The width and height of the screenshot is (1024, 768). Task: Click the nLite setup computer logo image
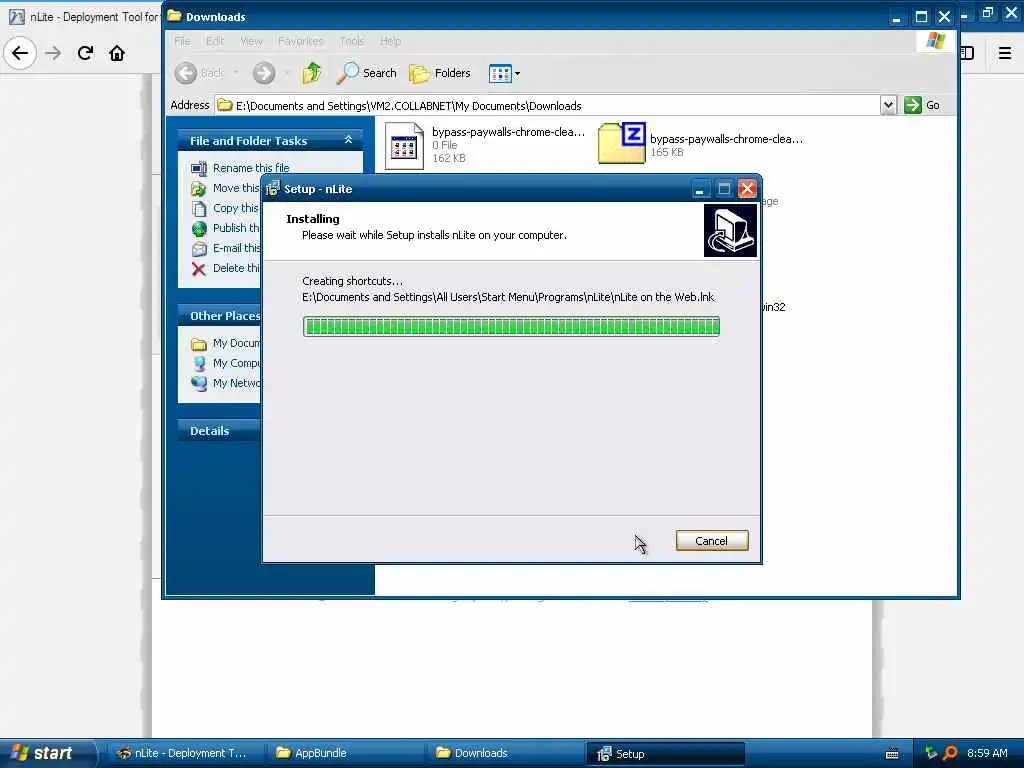pos(730,231)
